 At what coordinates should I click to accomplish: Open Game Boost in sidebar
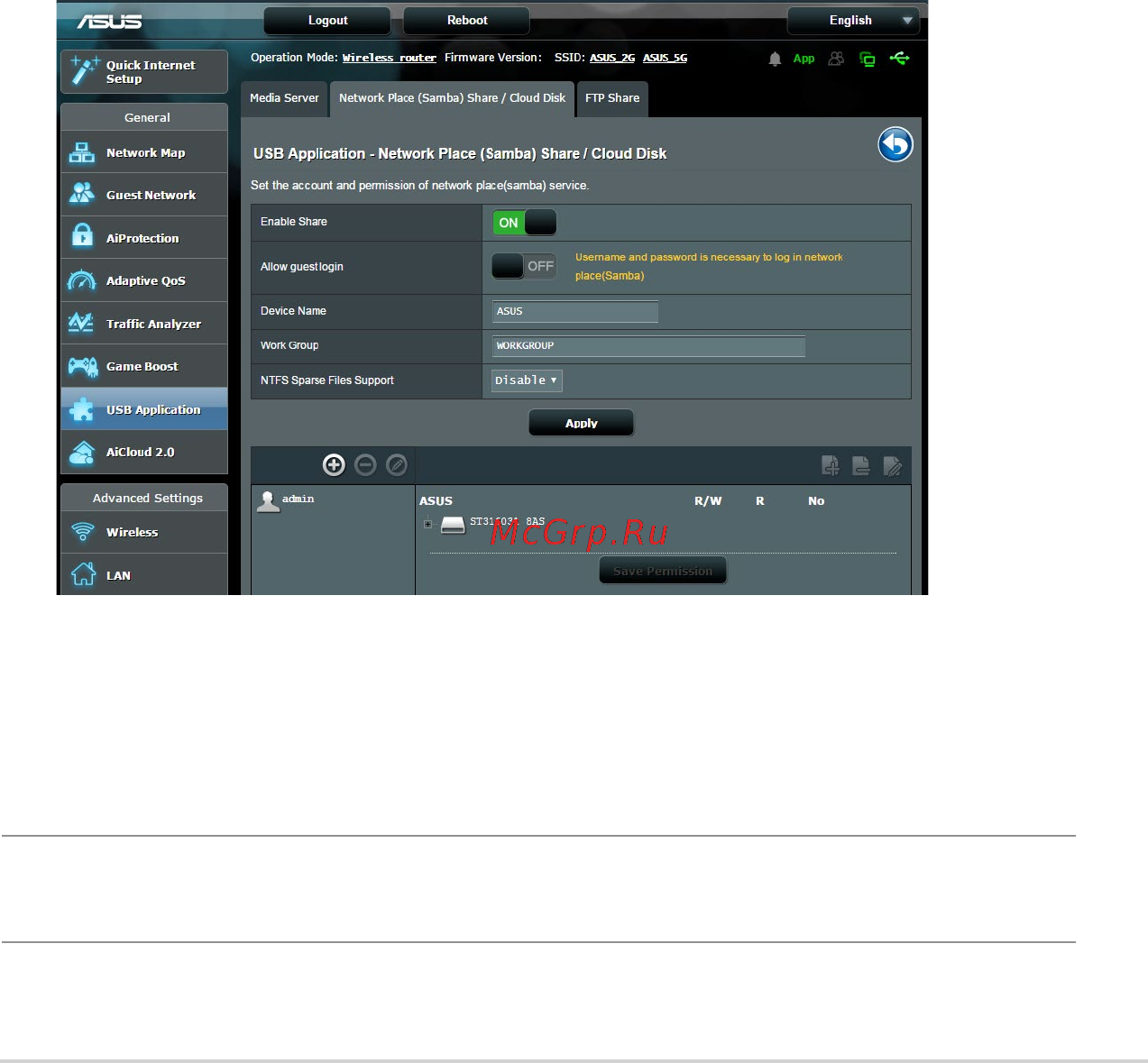click(144, 366)
